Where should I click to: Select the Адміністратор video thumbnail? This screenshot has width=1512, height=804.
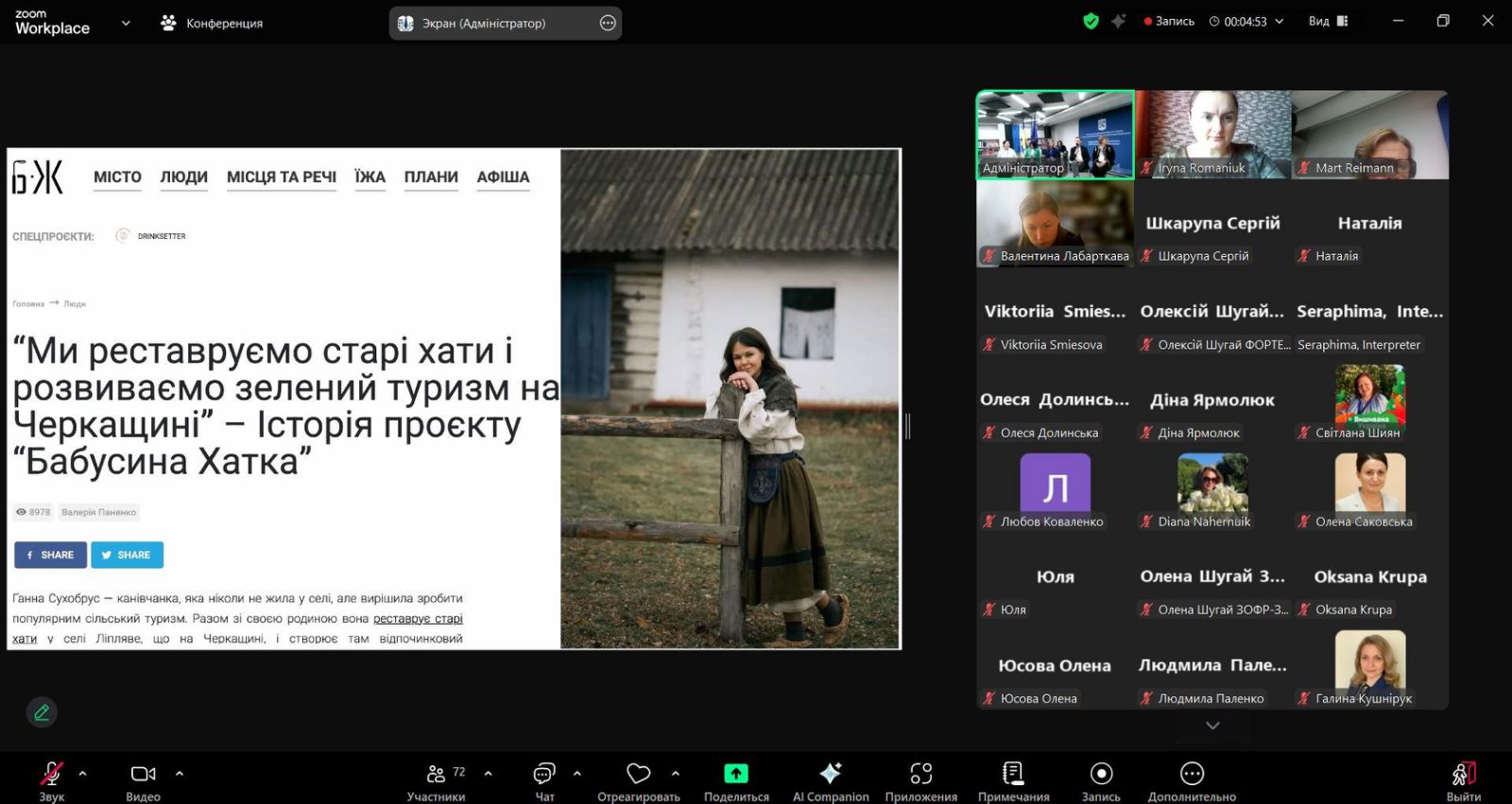[x=1055, y=134]
